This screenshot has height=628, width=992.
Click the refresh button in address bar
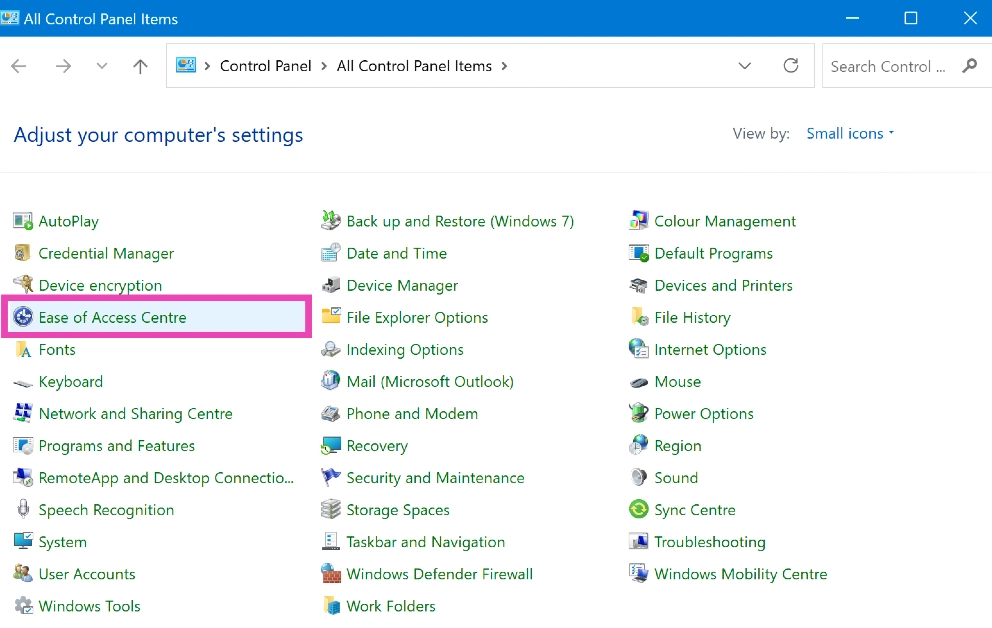[791, 66]
